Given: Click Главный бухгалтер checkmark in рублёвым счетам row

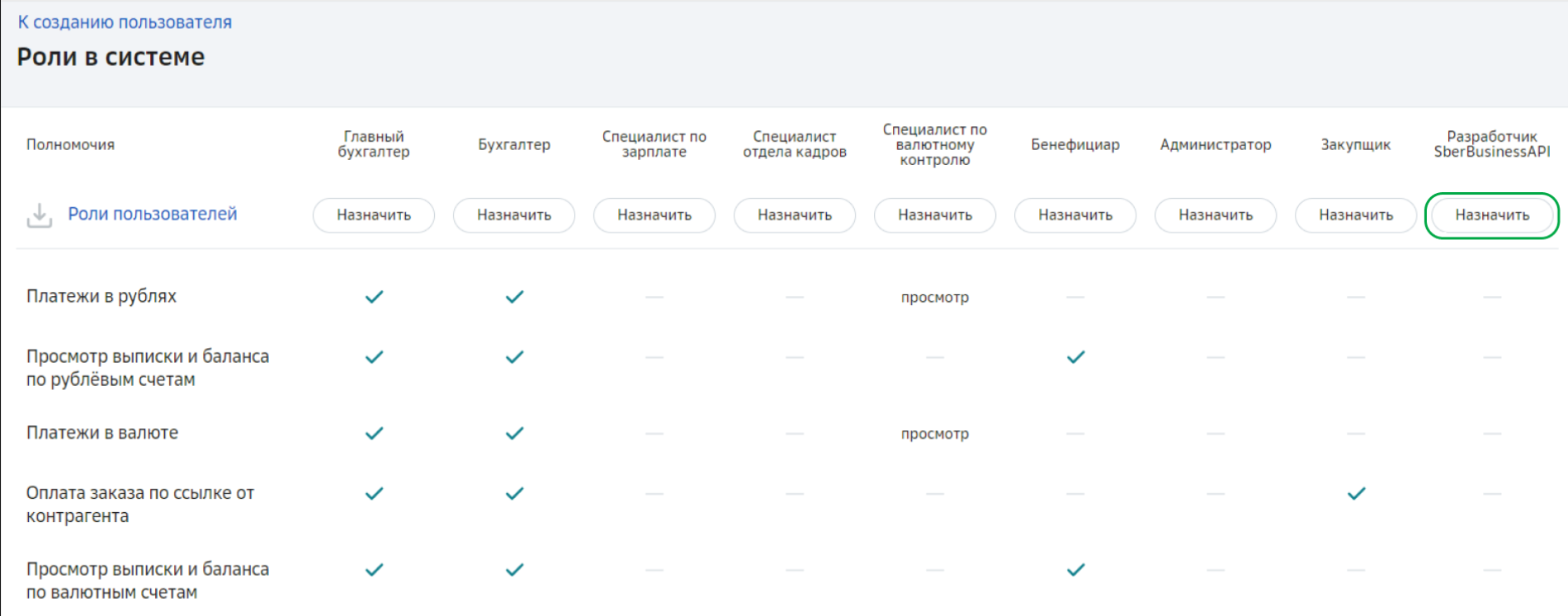Looking at the screenshot, I should 374,357.
